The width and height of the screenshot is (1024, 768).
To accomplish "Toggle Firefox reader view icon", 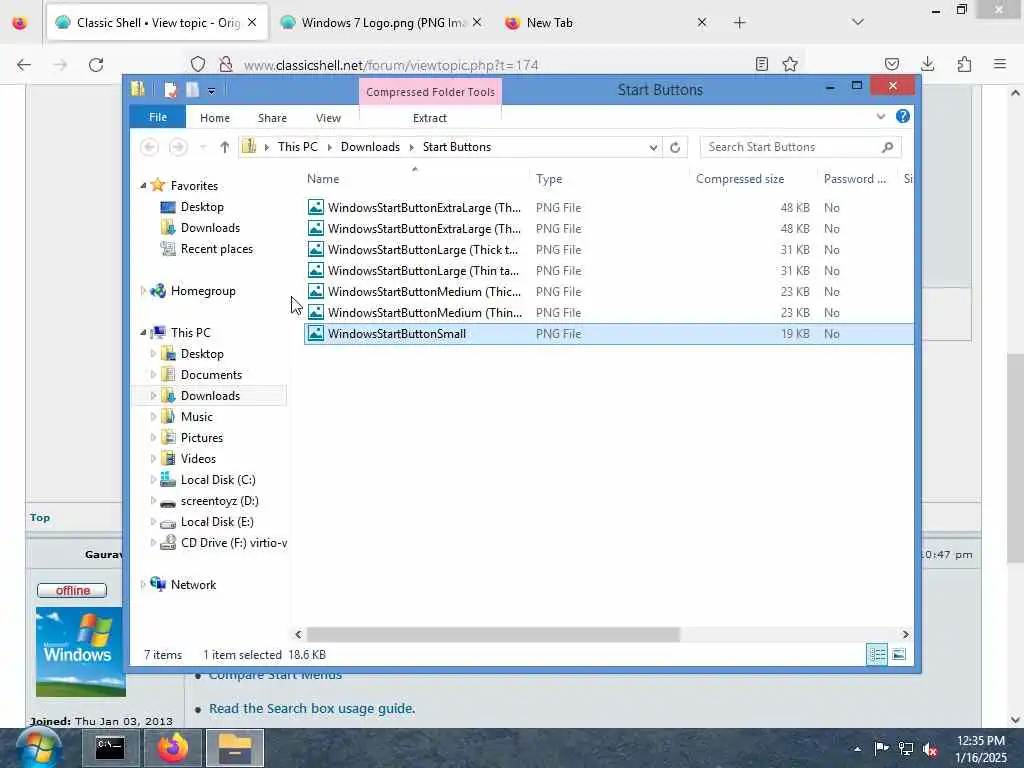I will (761, 64).
